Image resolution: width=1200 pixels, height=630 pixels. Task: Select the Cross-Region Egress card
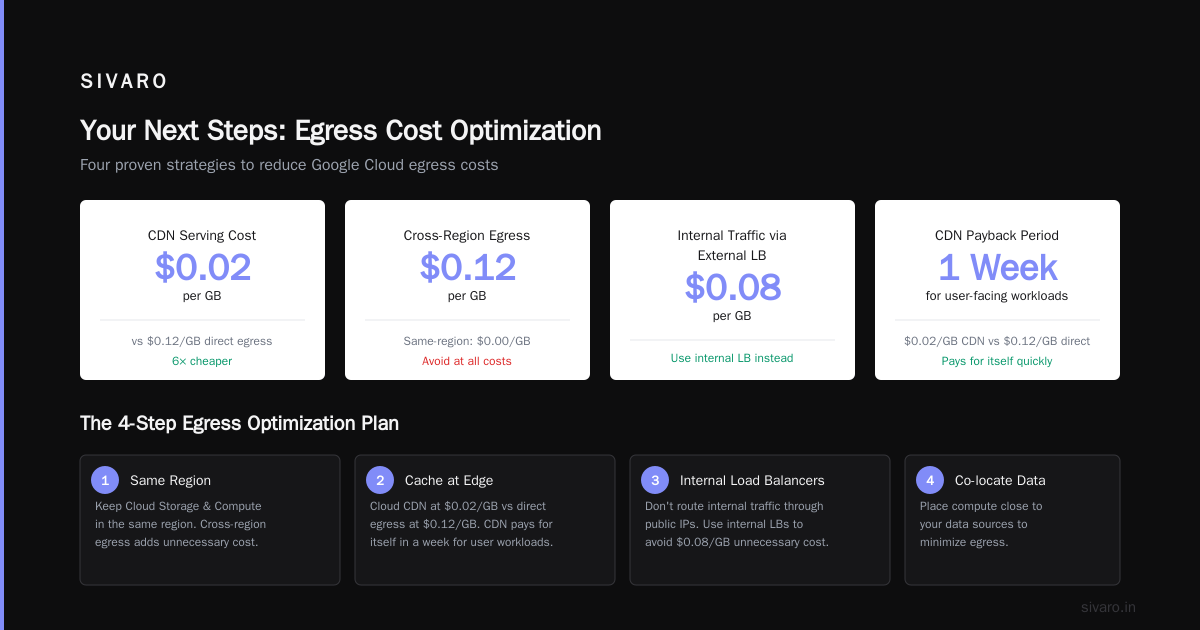pos(467,290)
